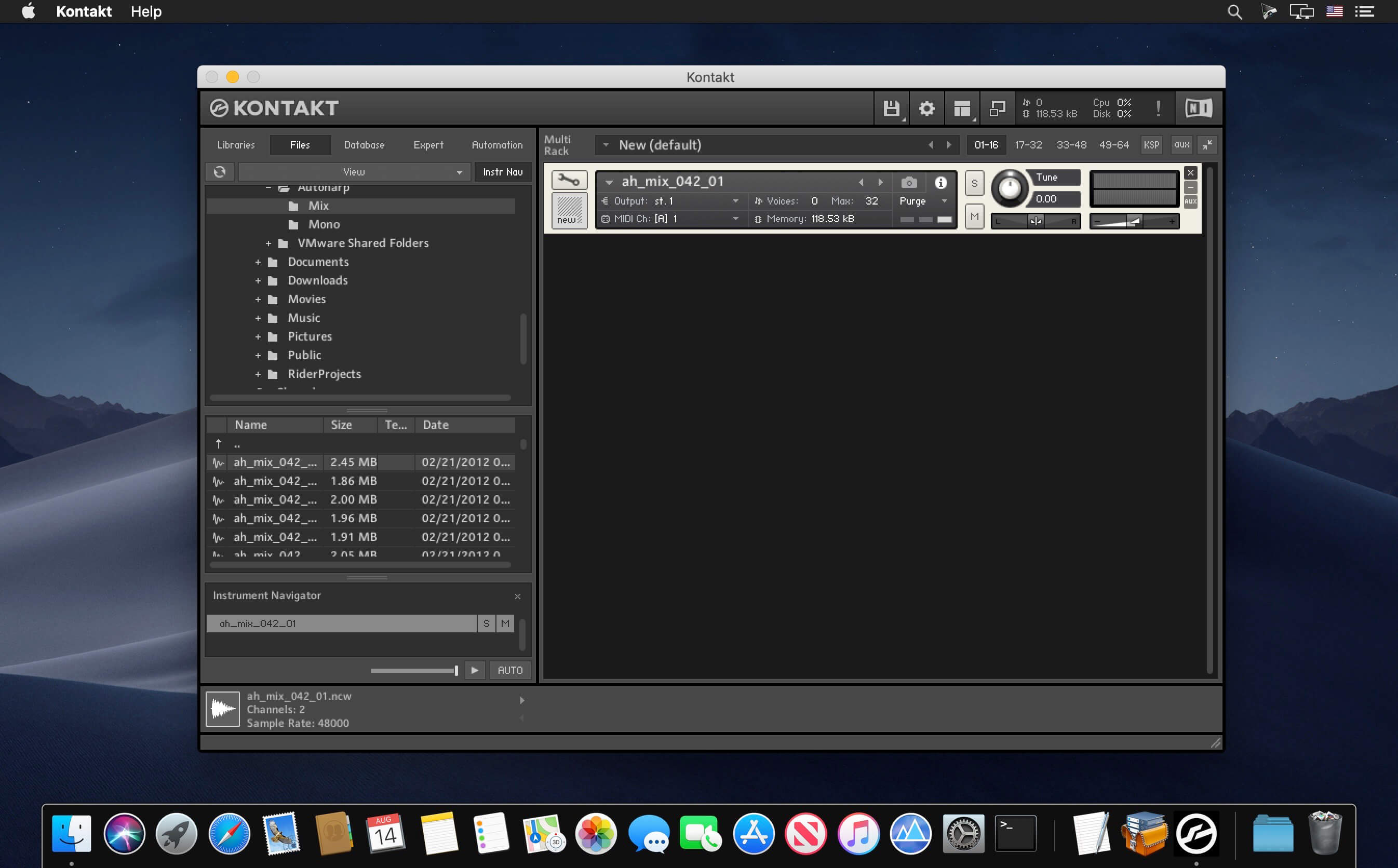The width and height of the screenshot is (1398, 868).
Task: Open Safari from the Dock
Action: (229, 834)
